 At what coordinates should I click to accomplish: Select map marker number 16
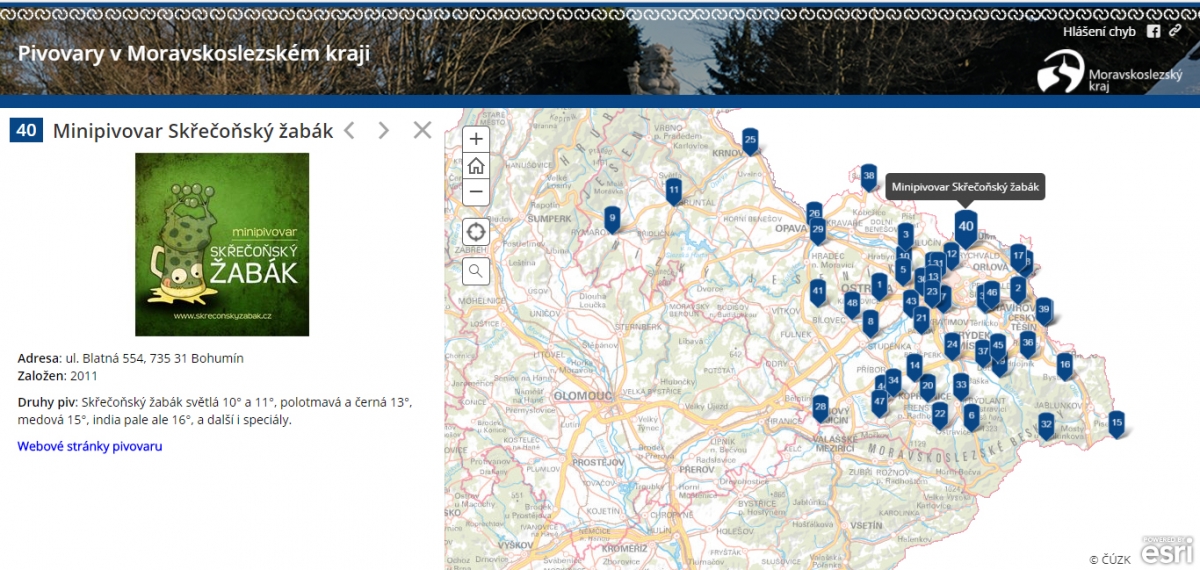tap(1065, 365)
